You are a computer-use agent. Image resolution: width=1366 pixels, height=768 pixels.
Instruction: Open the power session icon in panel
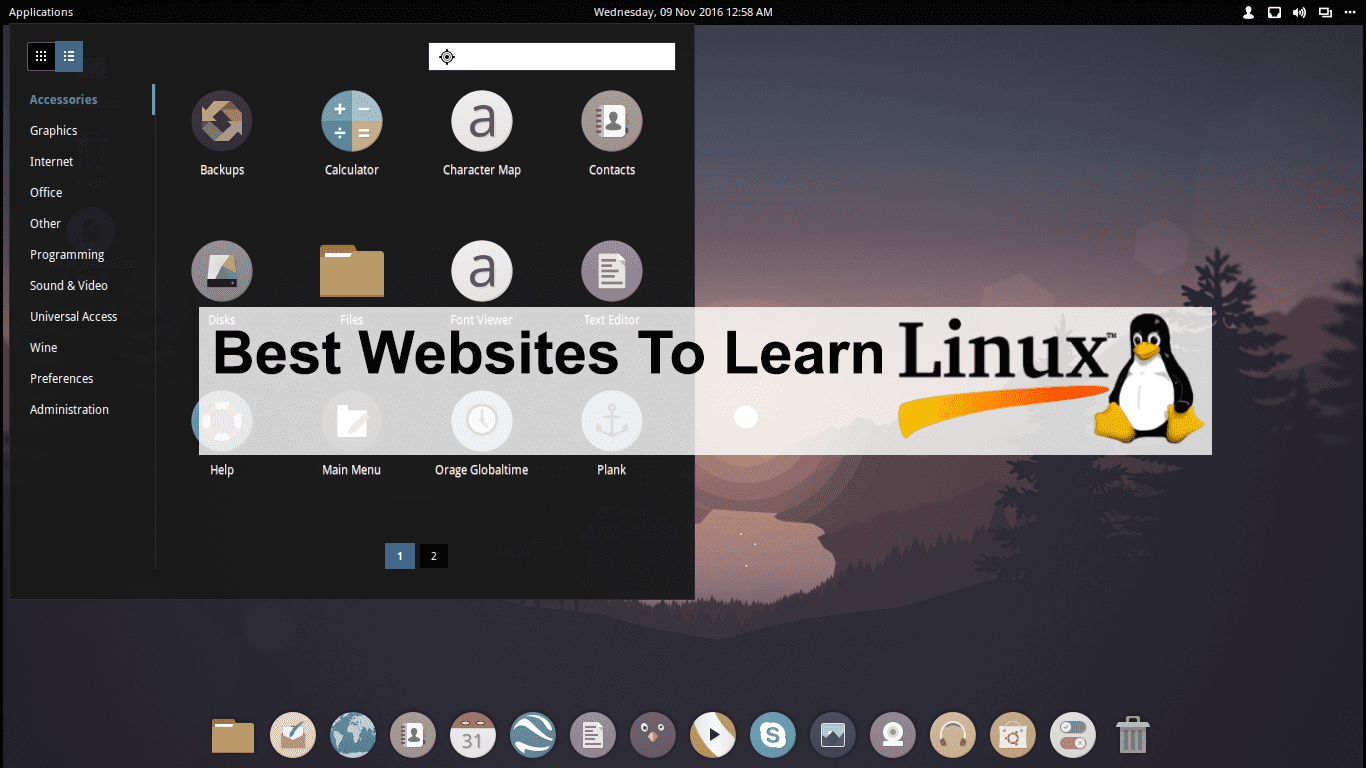[x=1350, y=13]
